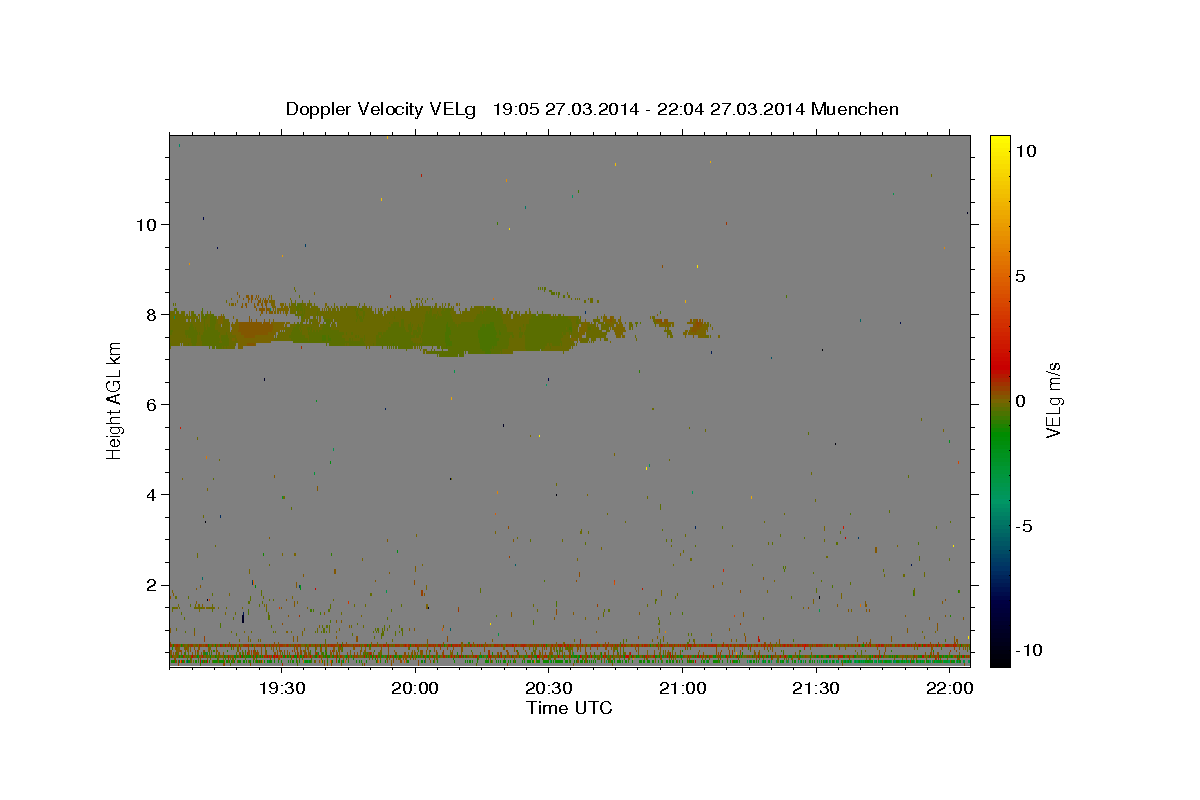The width and height of the screenshot is (1200, 800).
Task: Click the yellow top of the colorbar
Action: pos(999,143)
